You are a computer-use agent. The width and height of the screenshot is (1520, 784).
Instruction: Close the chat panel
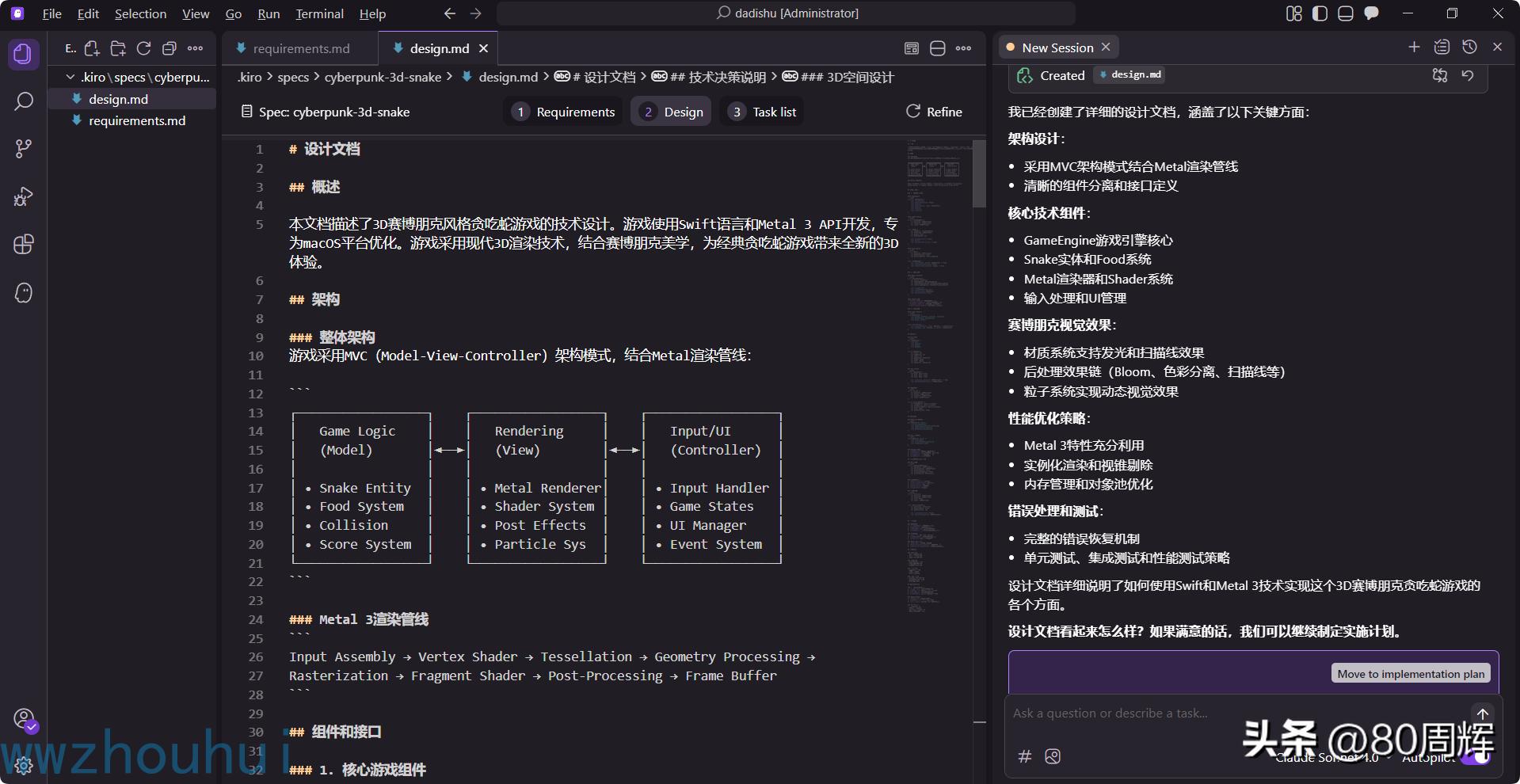tap(1497, 47)
